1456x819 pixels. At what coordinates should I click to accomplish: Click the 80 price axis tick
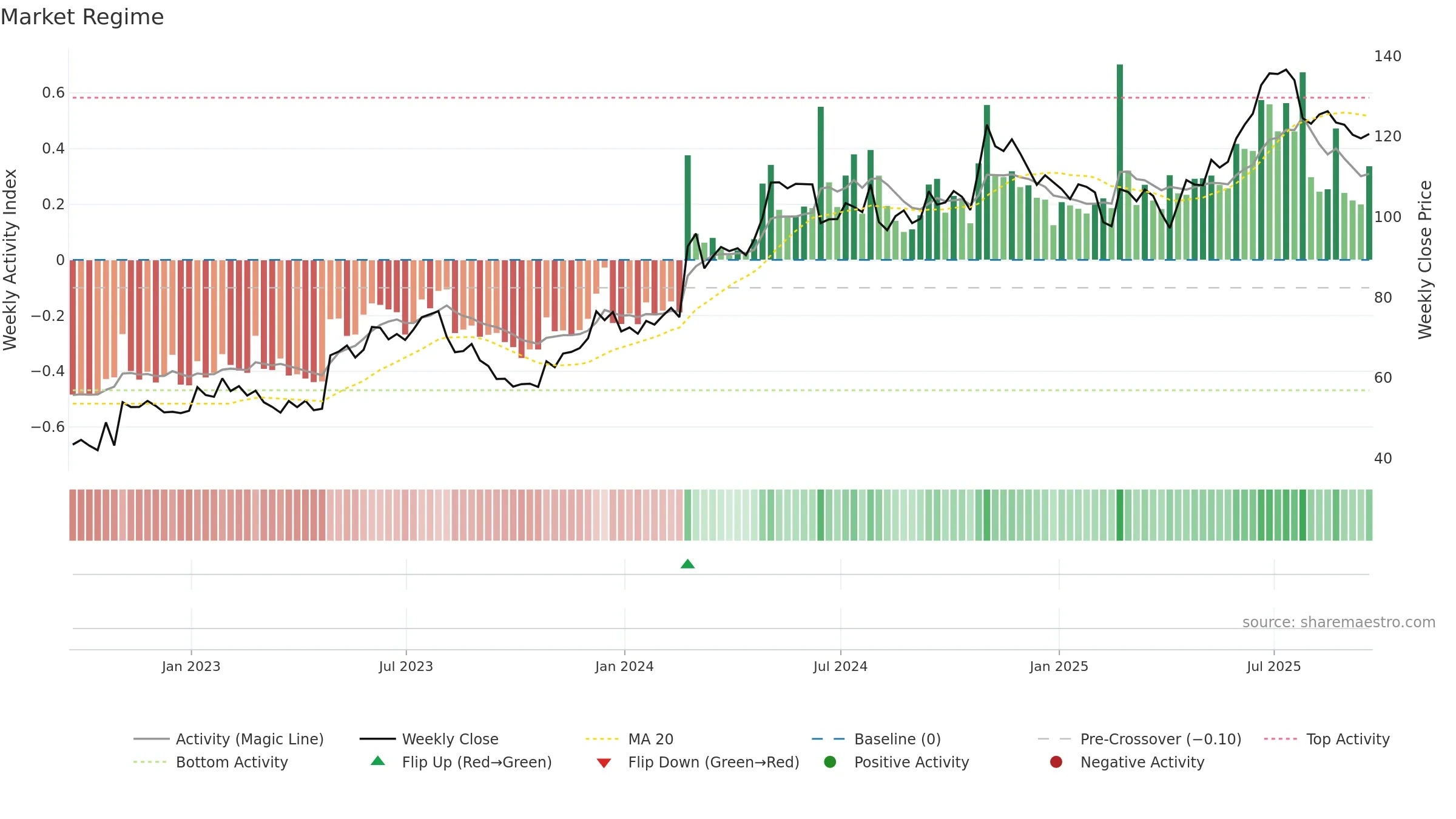pyautogui.click(x=1383, y=297)
